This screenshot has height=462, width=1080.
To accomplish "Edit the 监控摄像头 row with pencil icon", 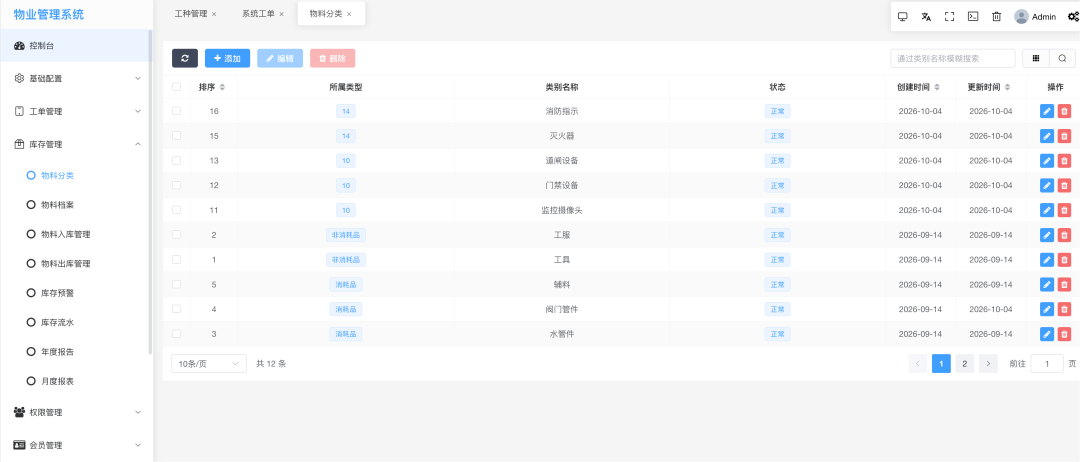I will (1047, 210).
